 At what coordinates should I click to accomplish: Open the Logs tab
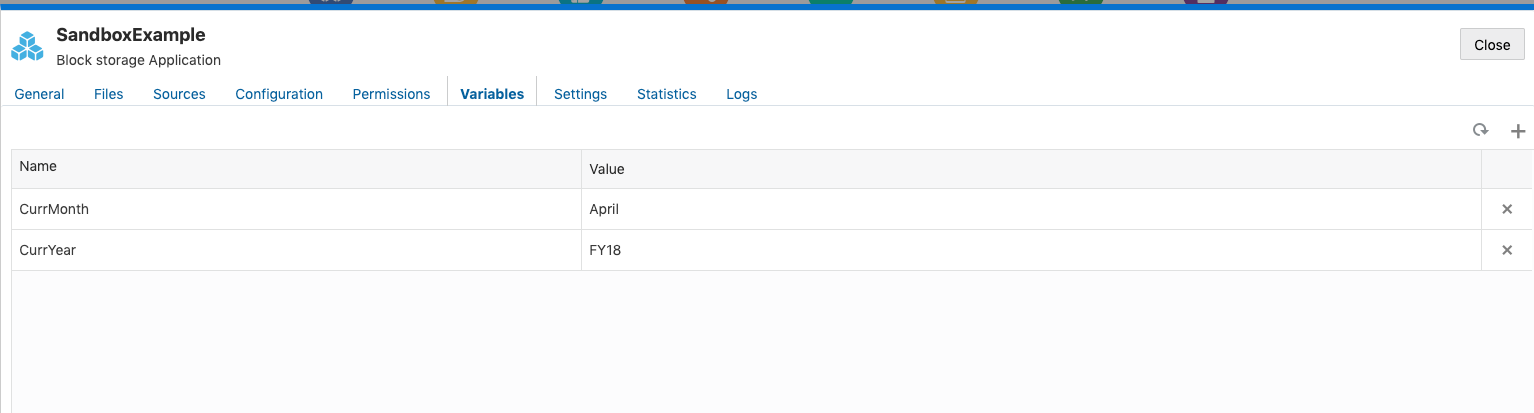coord(741,94)
